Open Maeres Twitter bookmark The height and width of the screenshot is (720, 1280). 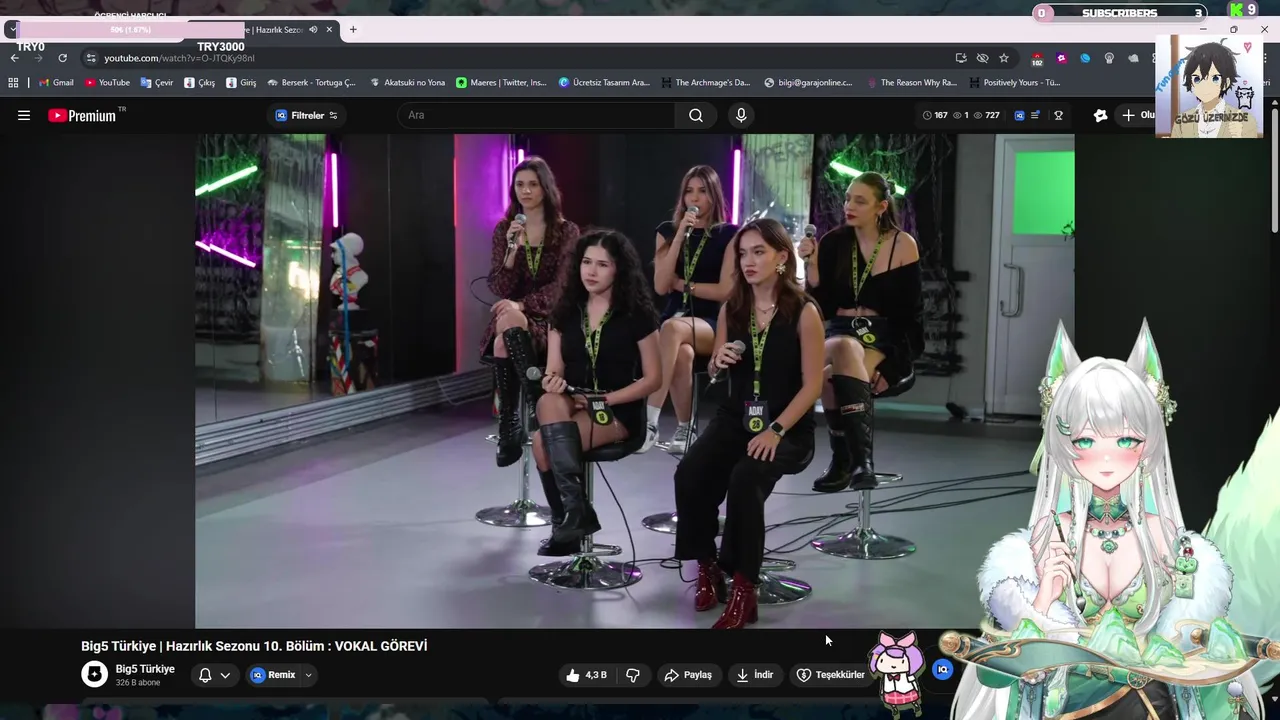pyautogui.click(x=501, y=83)
